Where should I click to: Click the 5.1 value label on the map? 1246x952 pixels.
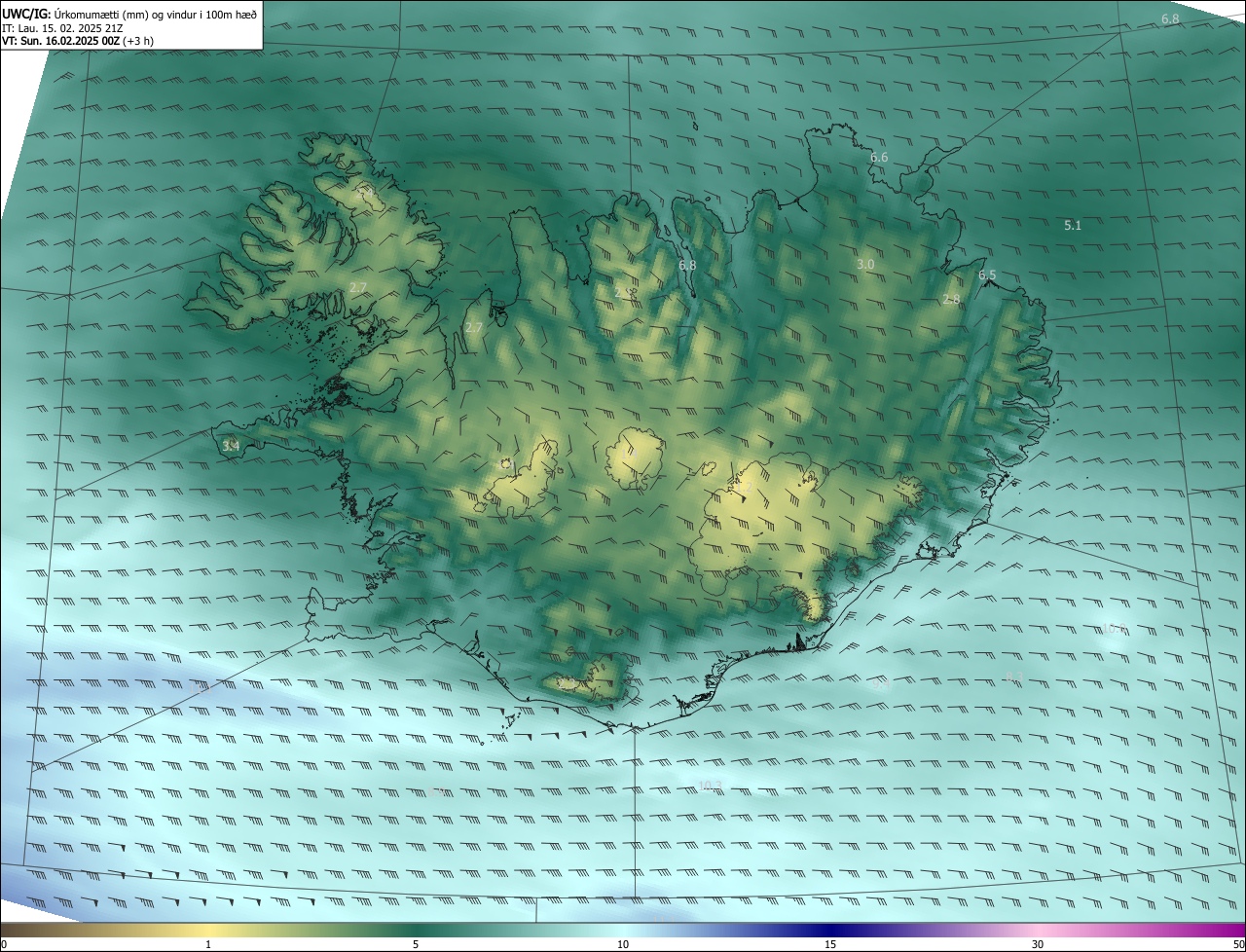coord(1073,225)
